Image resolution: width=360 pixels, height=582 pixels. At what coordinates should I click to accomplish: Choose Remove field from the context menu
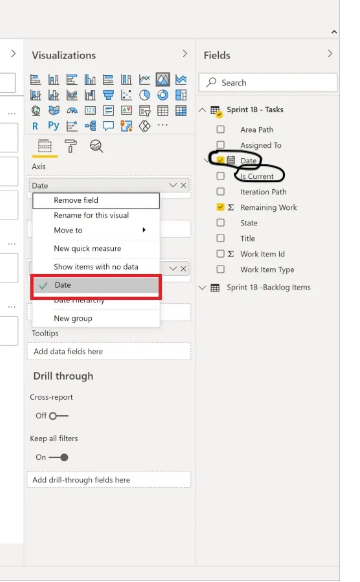(x=96, y=200)
